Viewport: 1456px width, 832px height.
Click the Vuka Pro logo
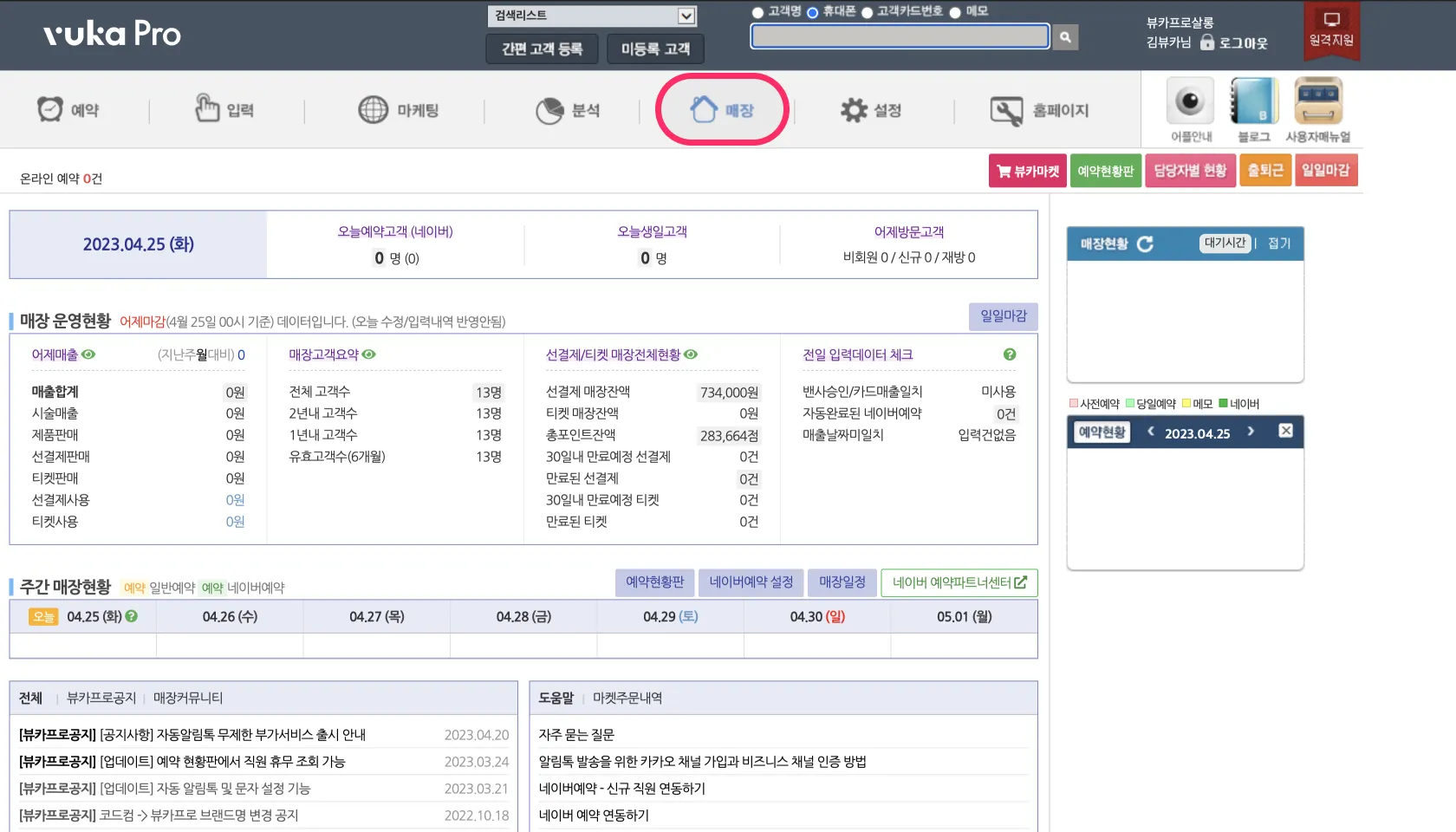coord(112,34)
